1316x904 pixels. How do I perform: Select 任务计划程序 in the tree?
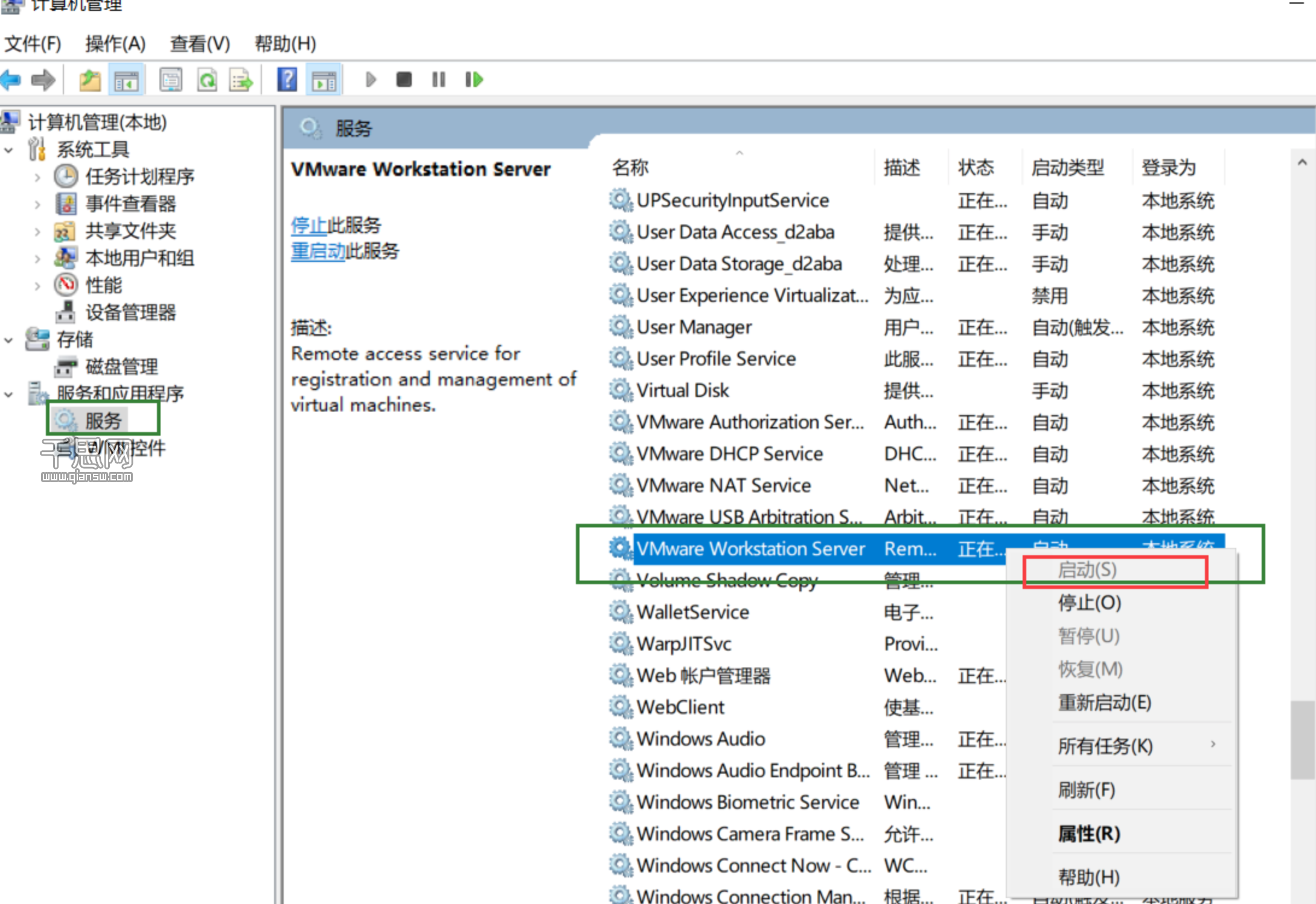(x=139, y=177)
